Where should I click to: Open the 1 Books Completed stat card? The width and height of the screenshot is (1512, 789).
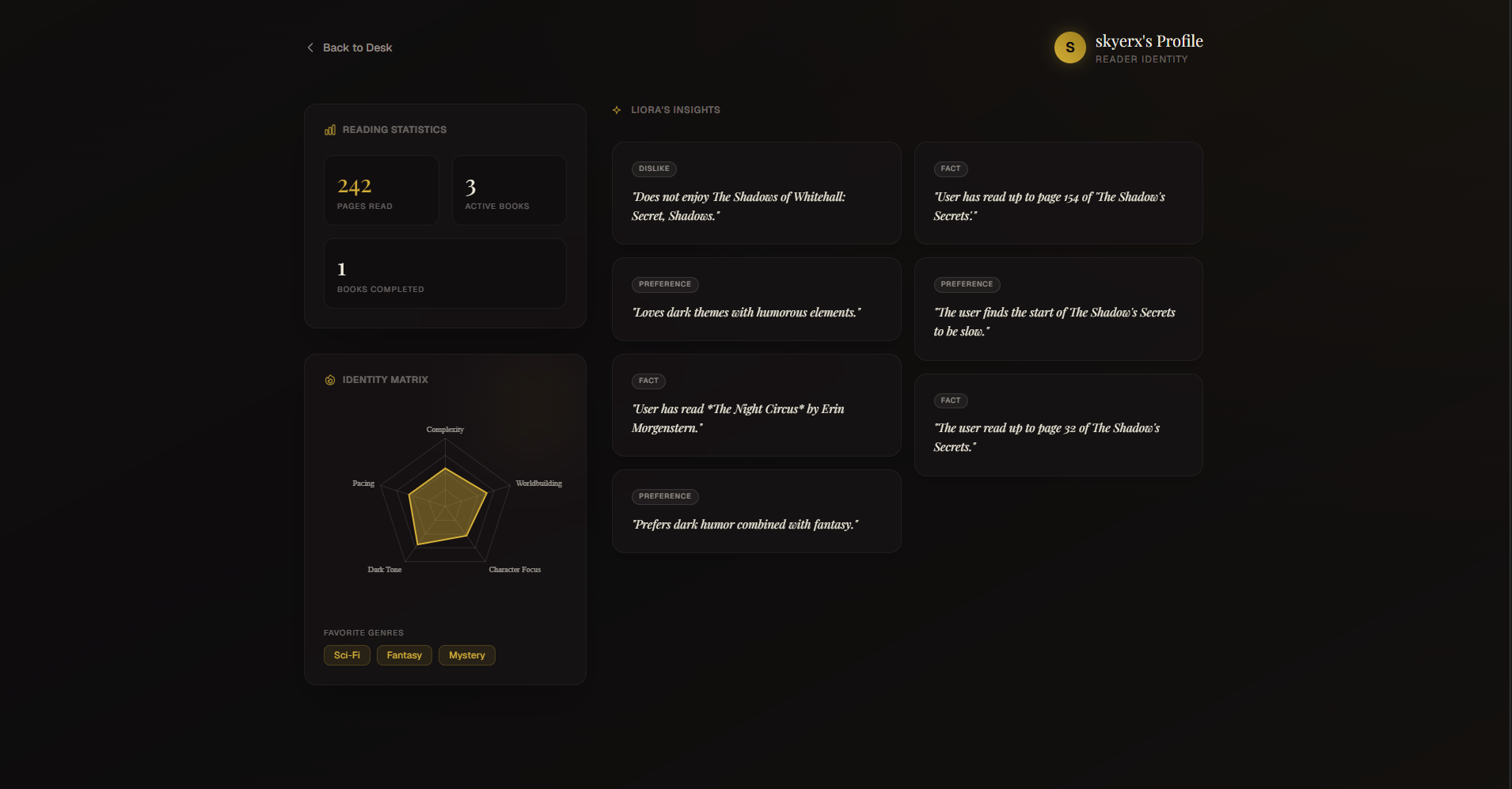click(x=445, y=273)
